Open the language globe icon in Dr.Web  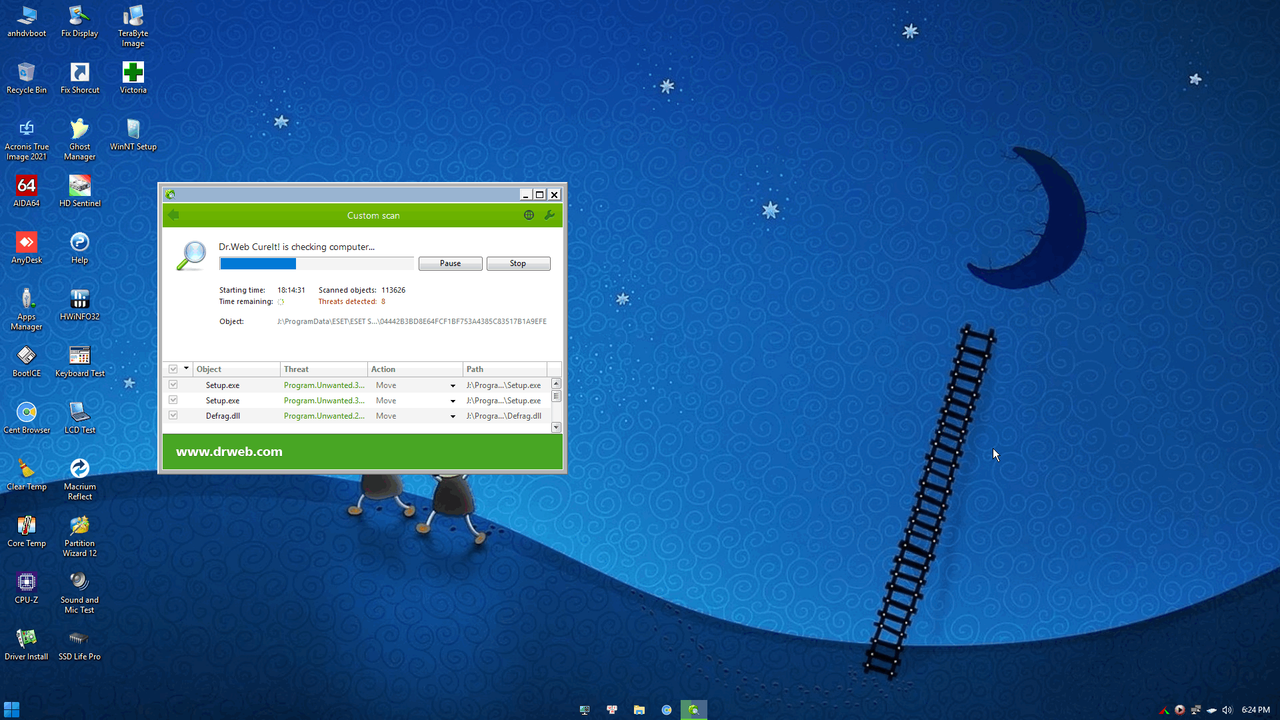pos(529,215)
